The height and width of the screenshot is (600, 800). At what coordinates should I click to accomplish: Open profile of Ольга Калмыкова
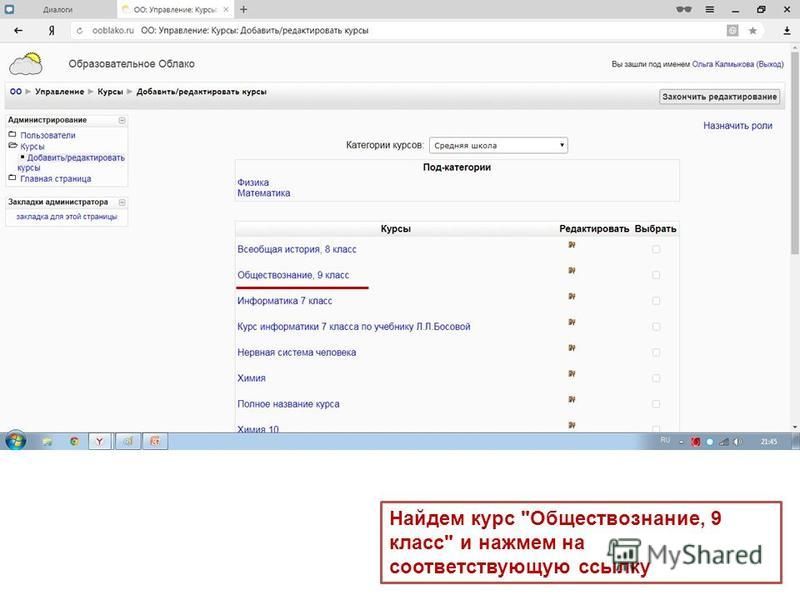point(723,64)
